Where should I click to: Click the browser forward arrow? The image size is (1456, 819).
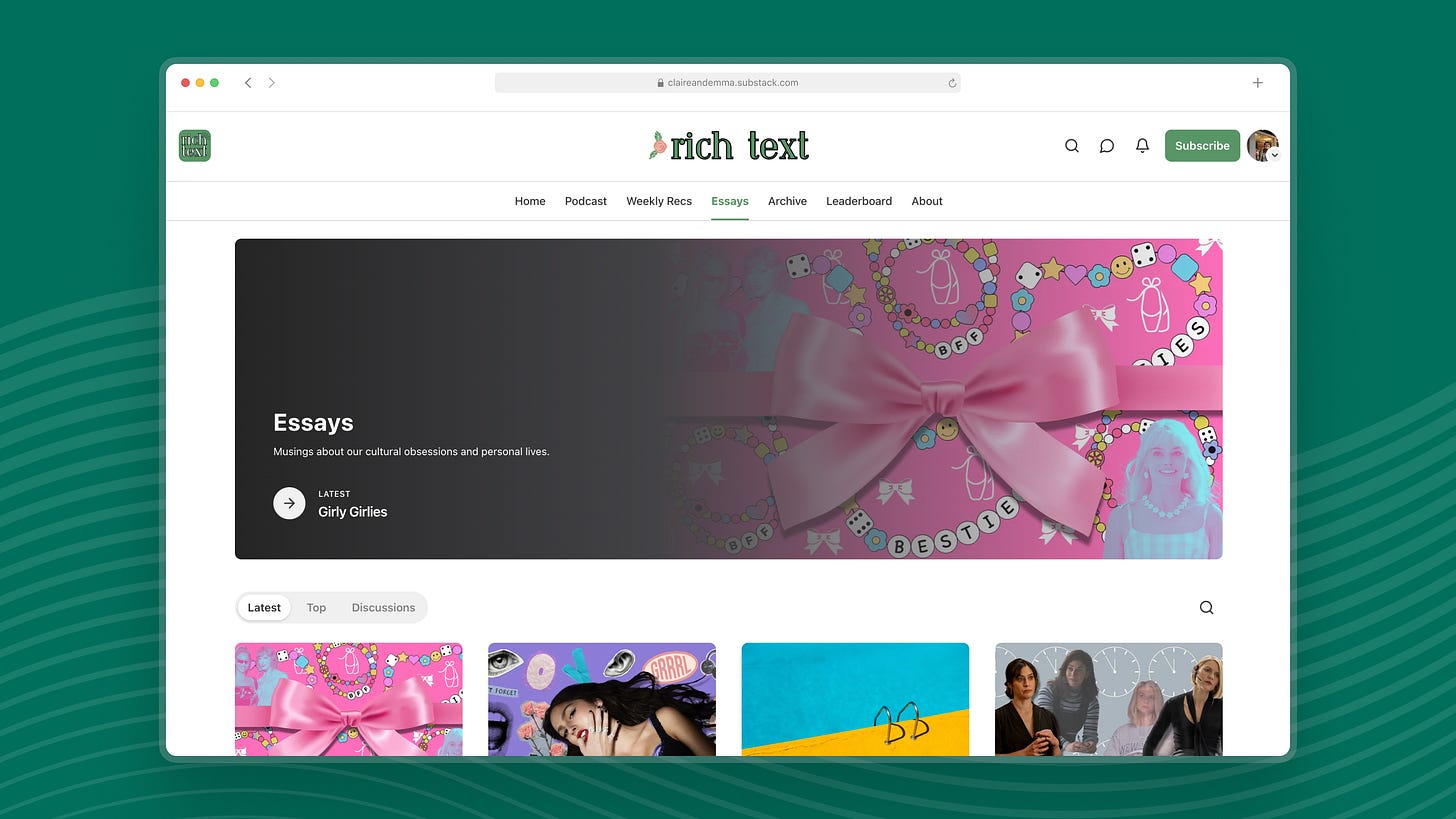(271, 83)
